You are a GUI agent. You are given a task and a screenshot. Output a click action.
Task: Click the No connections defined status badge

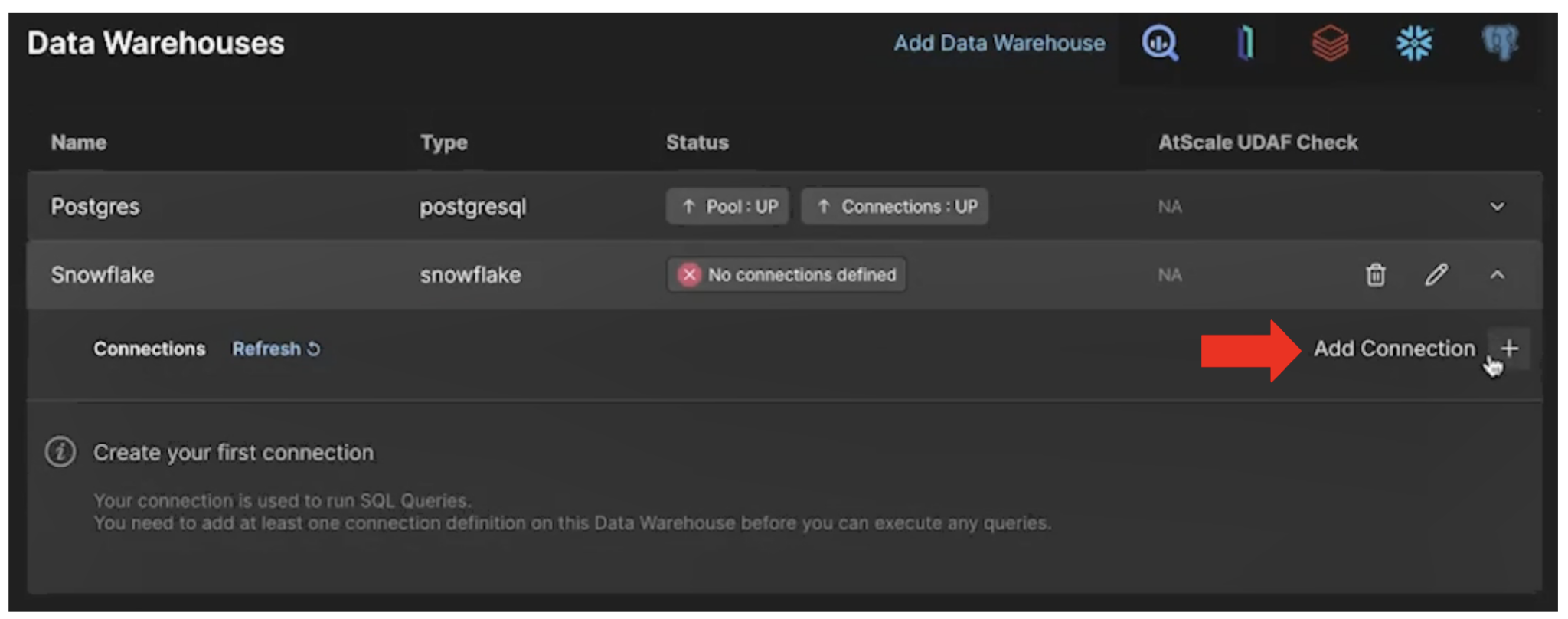click(786, 275)
